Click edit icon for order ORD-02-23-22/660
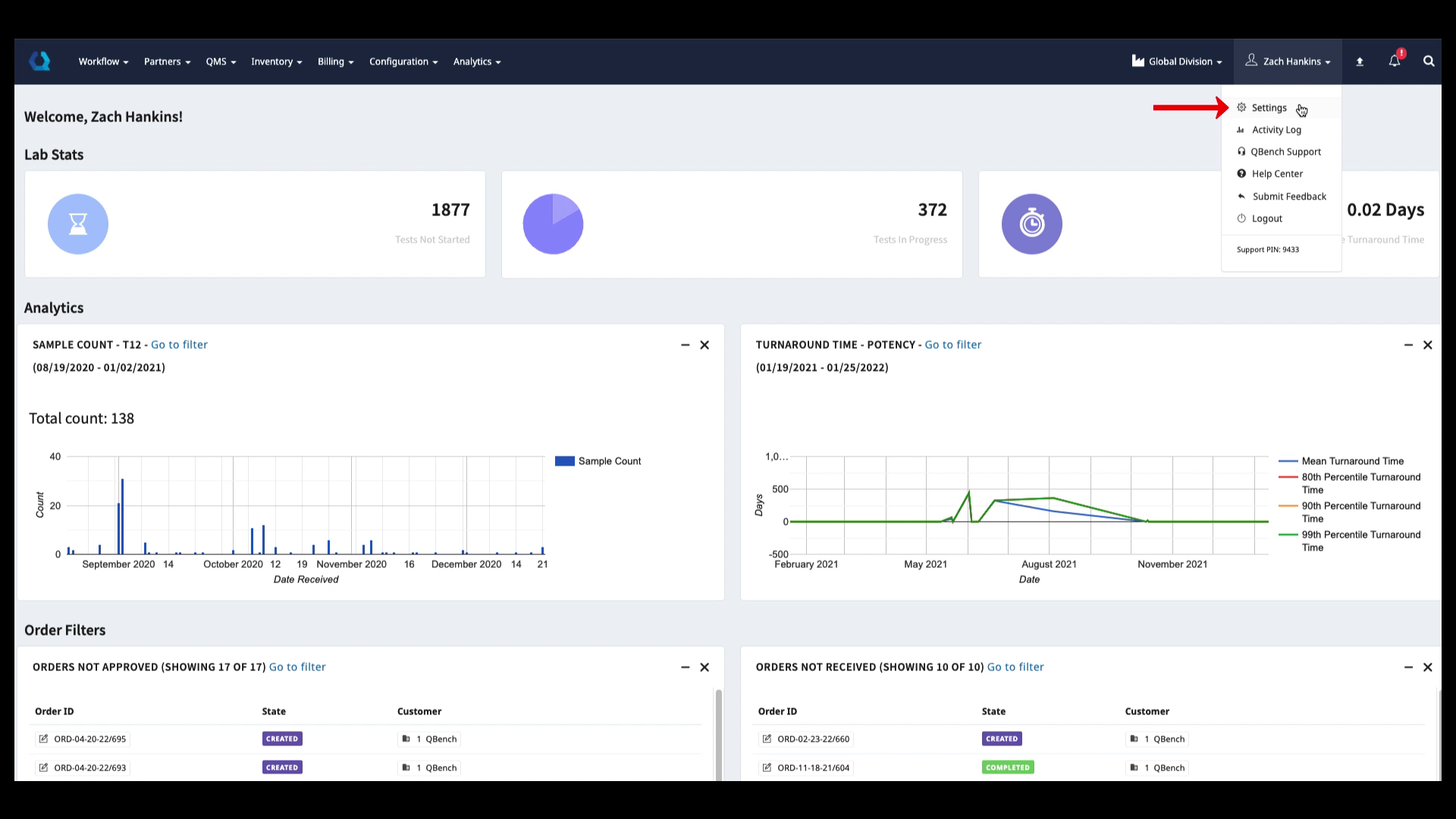 [x=767, y=739]
